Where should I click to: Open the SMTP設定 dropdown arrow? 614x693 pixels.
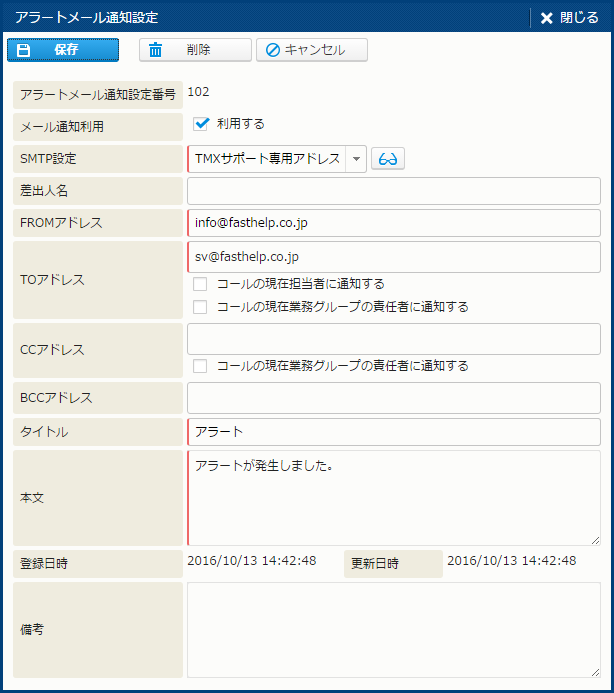pyautogui.click(x=356, y=159)
